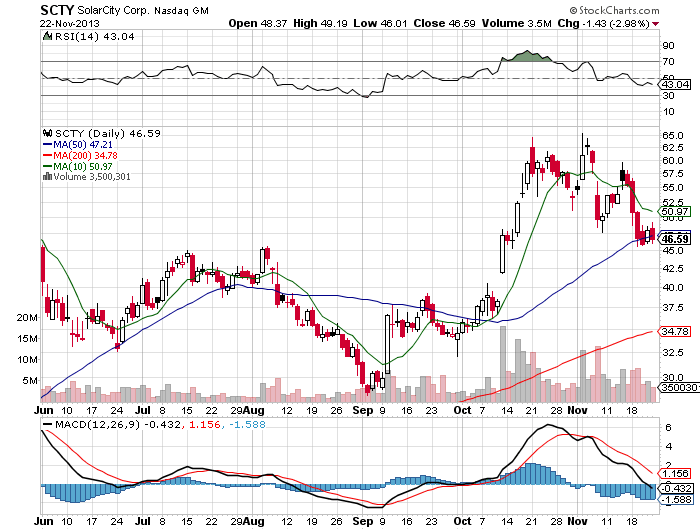Viewport: 700px width, 530px height.
Task: Click the Sep label on price chart axis
Action: point(362,410)
